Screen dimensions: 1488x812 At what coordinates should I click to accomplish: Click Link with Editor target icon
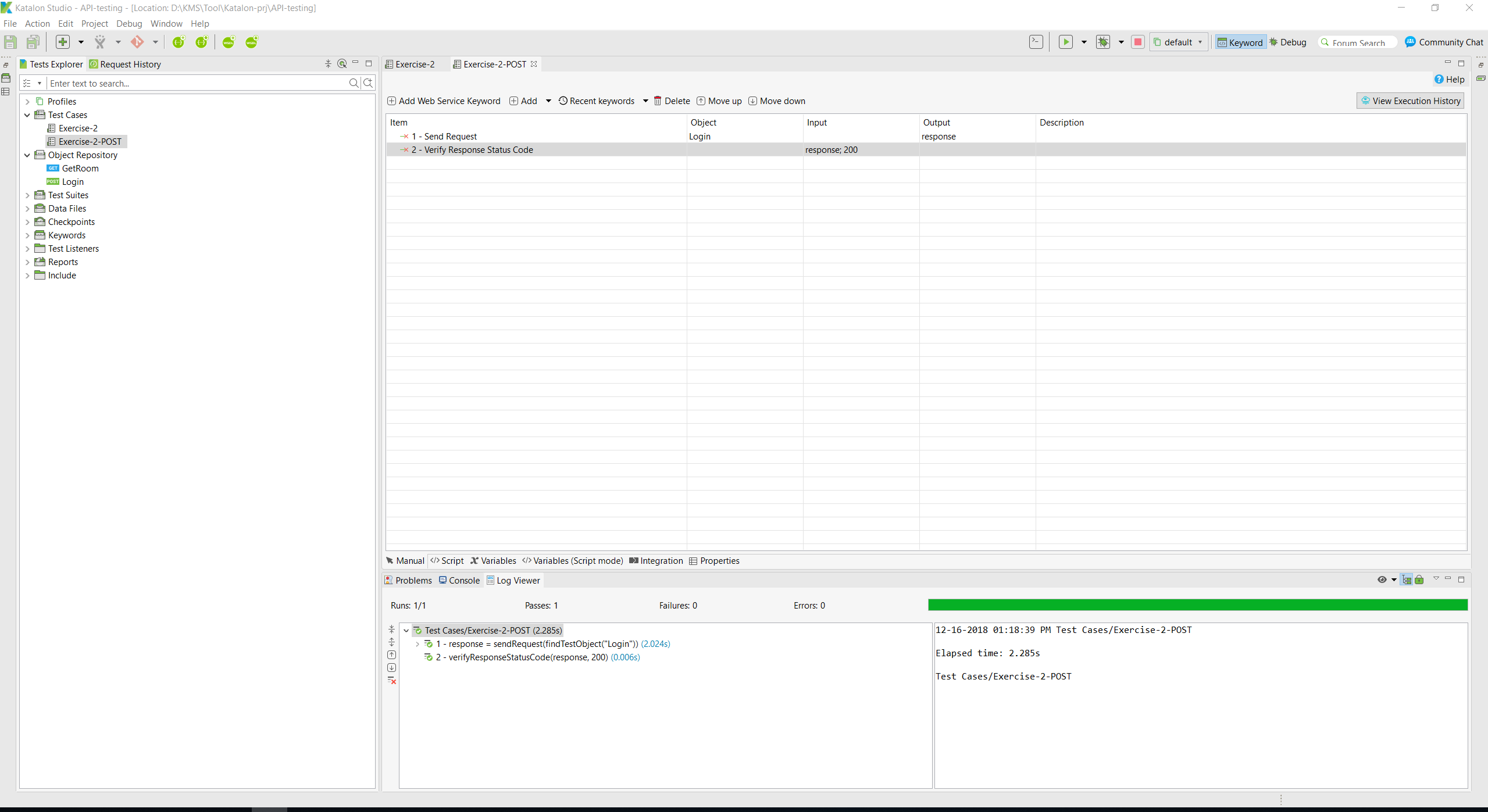342,64
